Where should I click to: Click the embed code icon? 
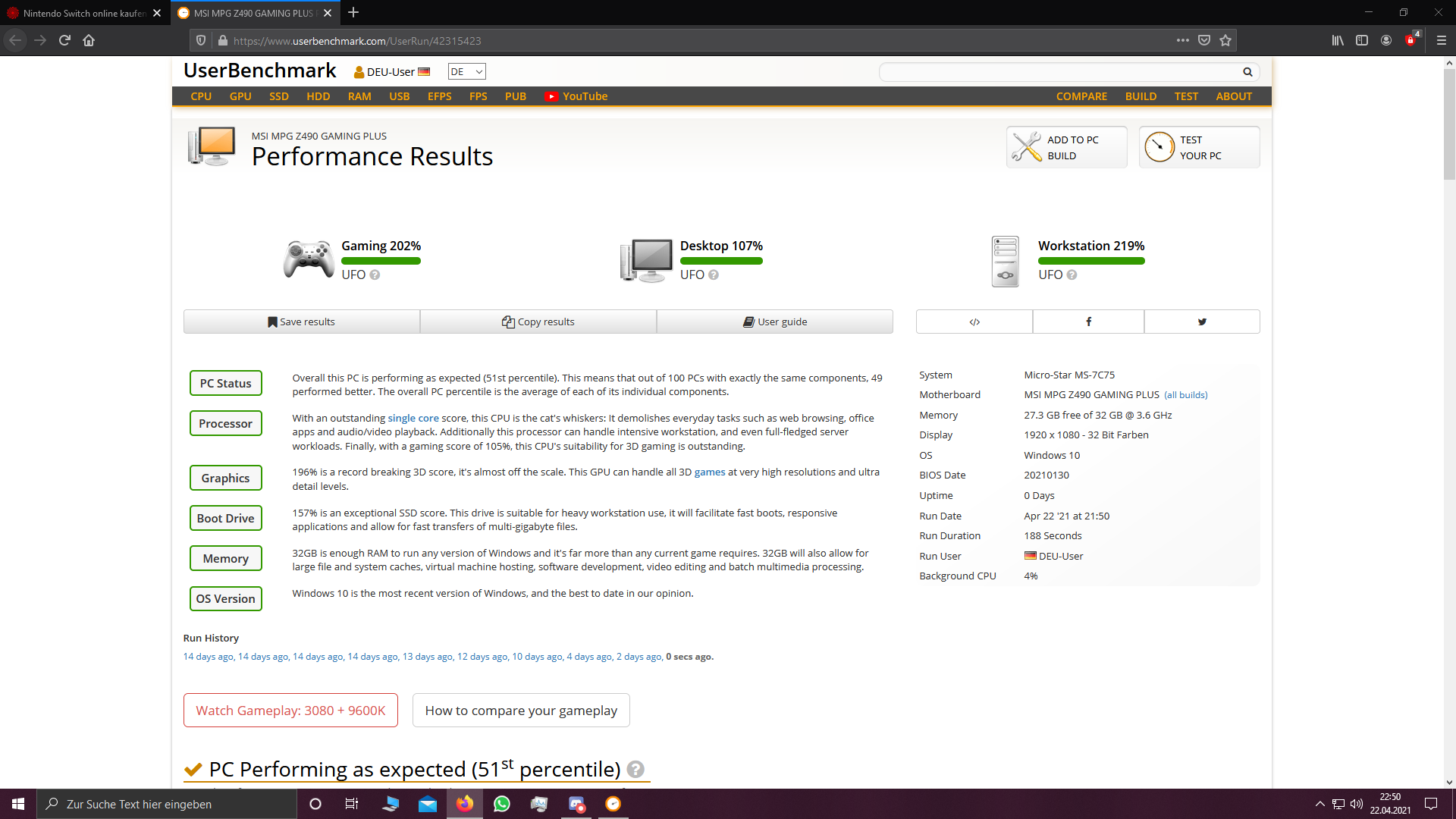[974, 322]
